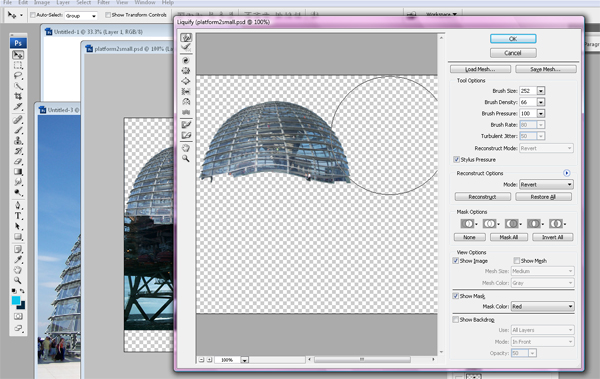Open the Brush Size dropdown arrow

541,91
